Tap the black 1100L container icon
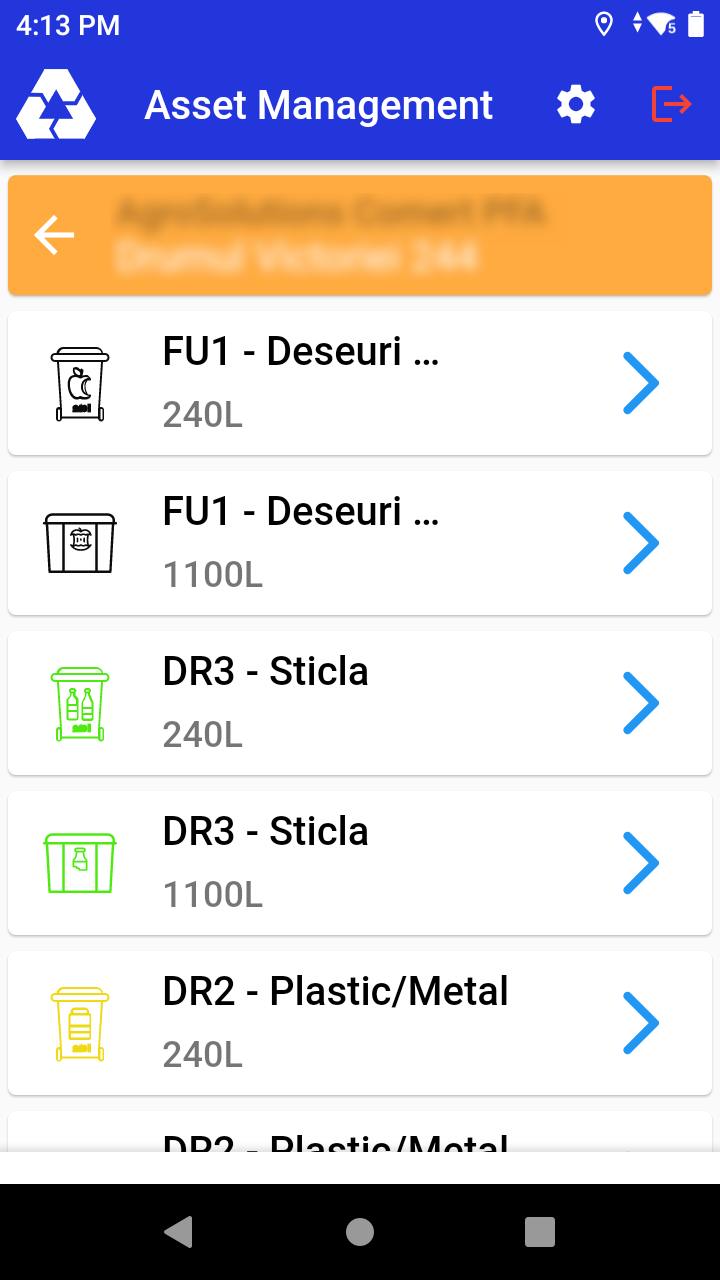Screen dimensions: 720x1280 (80, 543)
